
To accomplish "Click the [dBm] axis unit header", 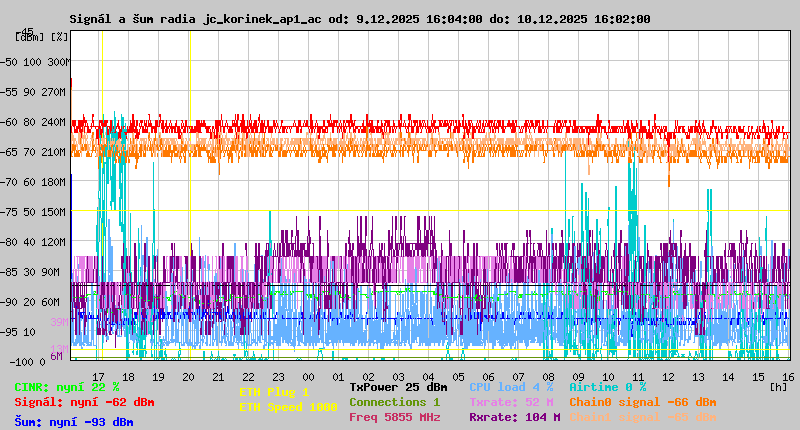I will point(28,37).
